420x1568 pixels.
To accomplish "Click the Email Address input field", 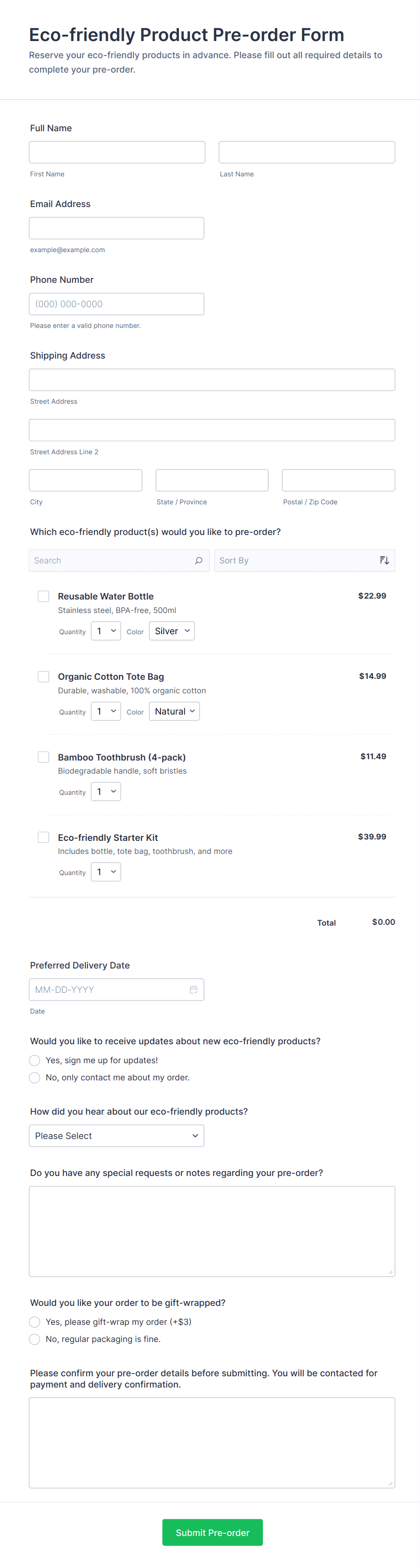I will (x=117, y=228).
